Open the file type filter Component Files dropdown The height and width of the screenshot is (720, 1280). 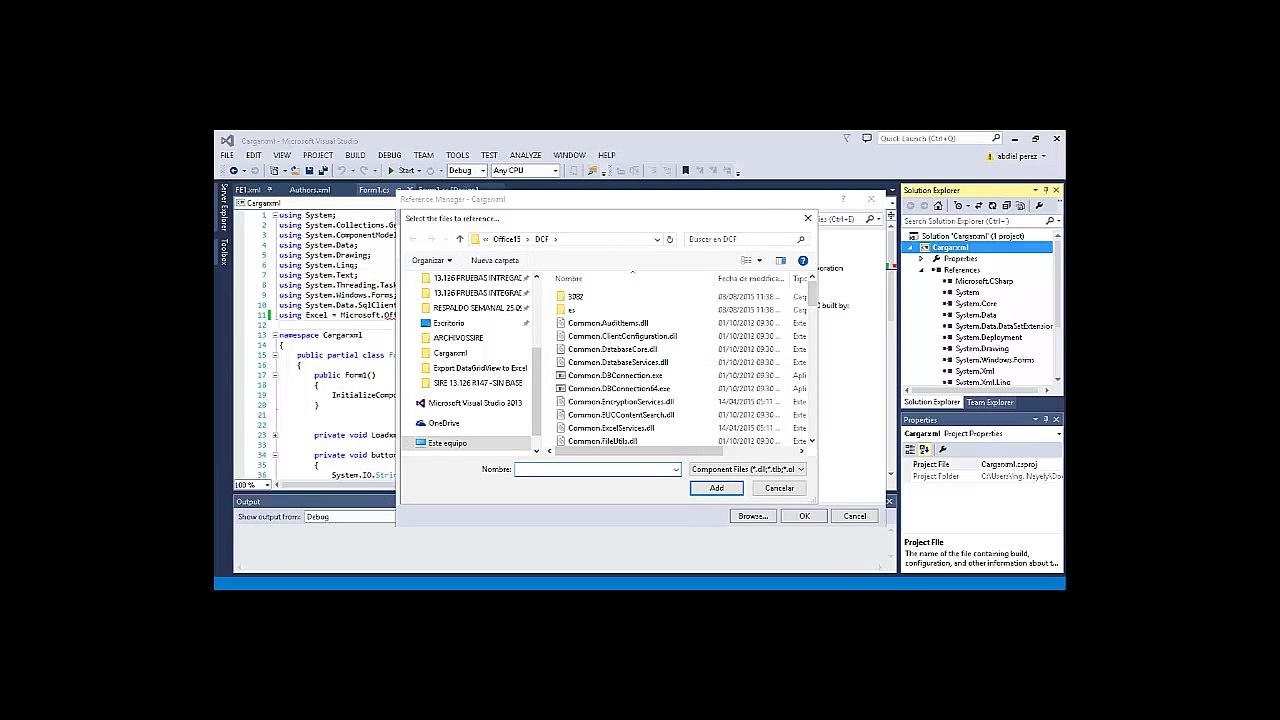[x=747, y=469]
